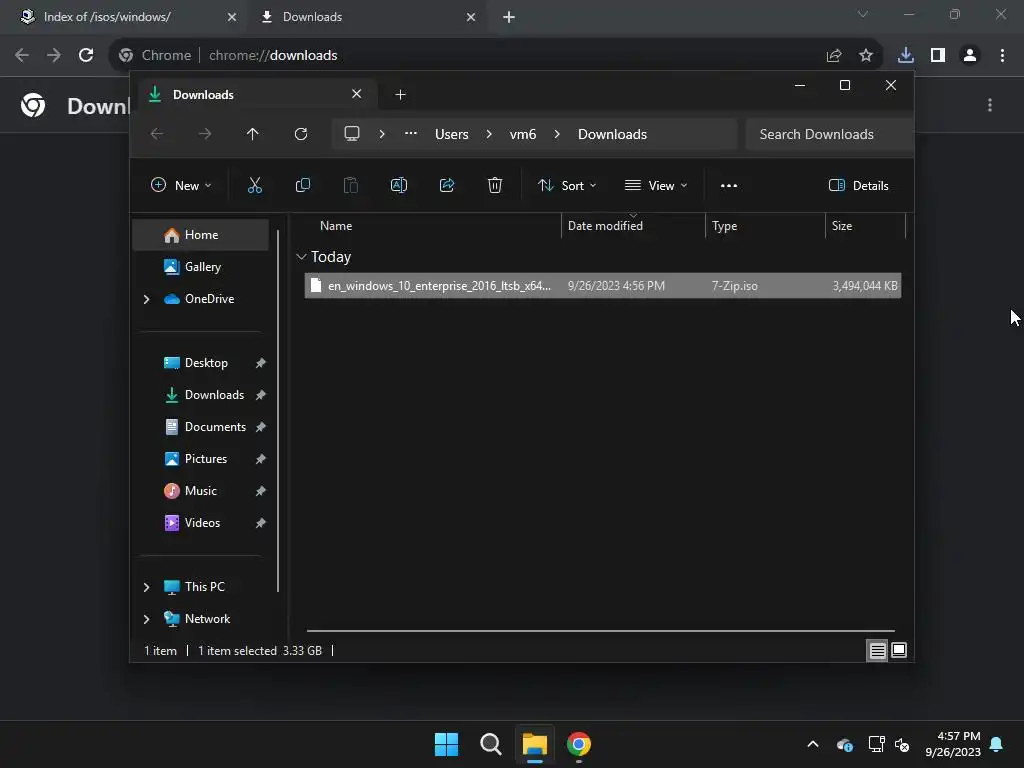Image resolution: width=1024 pixels, height=768 pixels.
Task: Add a new Explorer tab with plus
Action: (400, 95)
